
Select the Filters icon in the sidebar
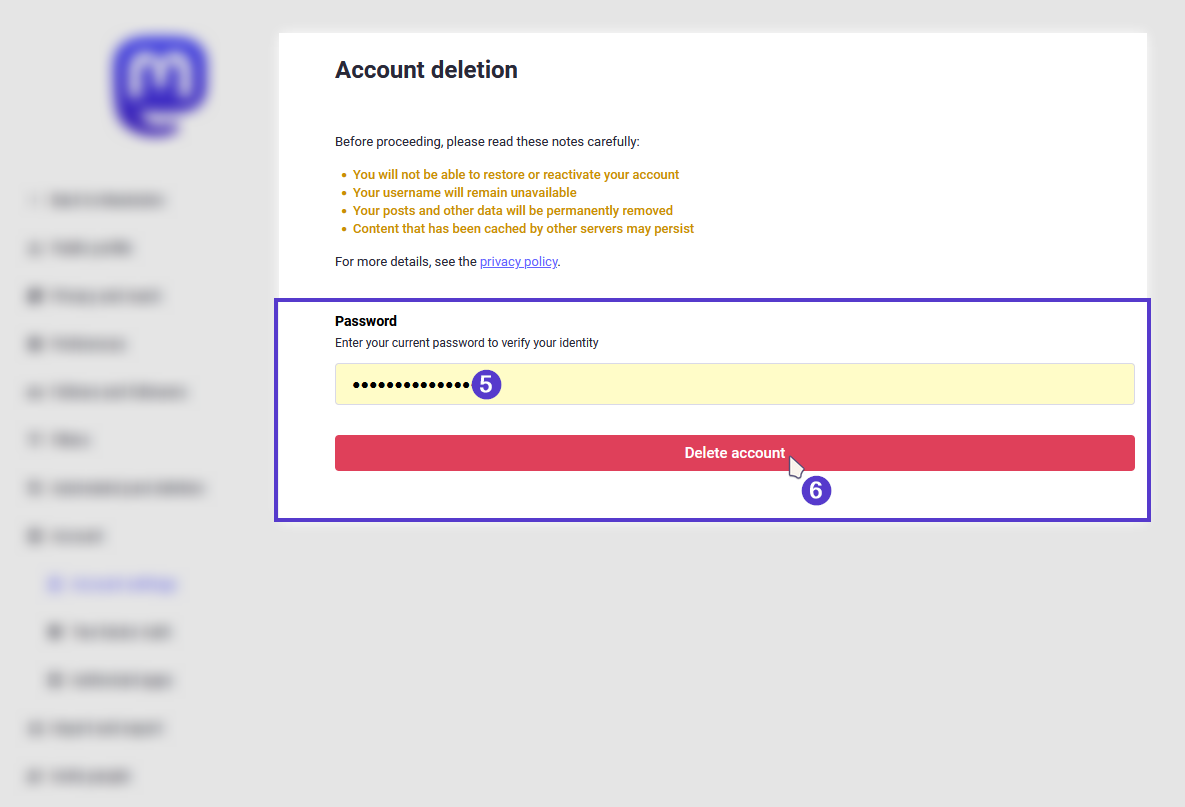click(35, 439)
